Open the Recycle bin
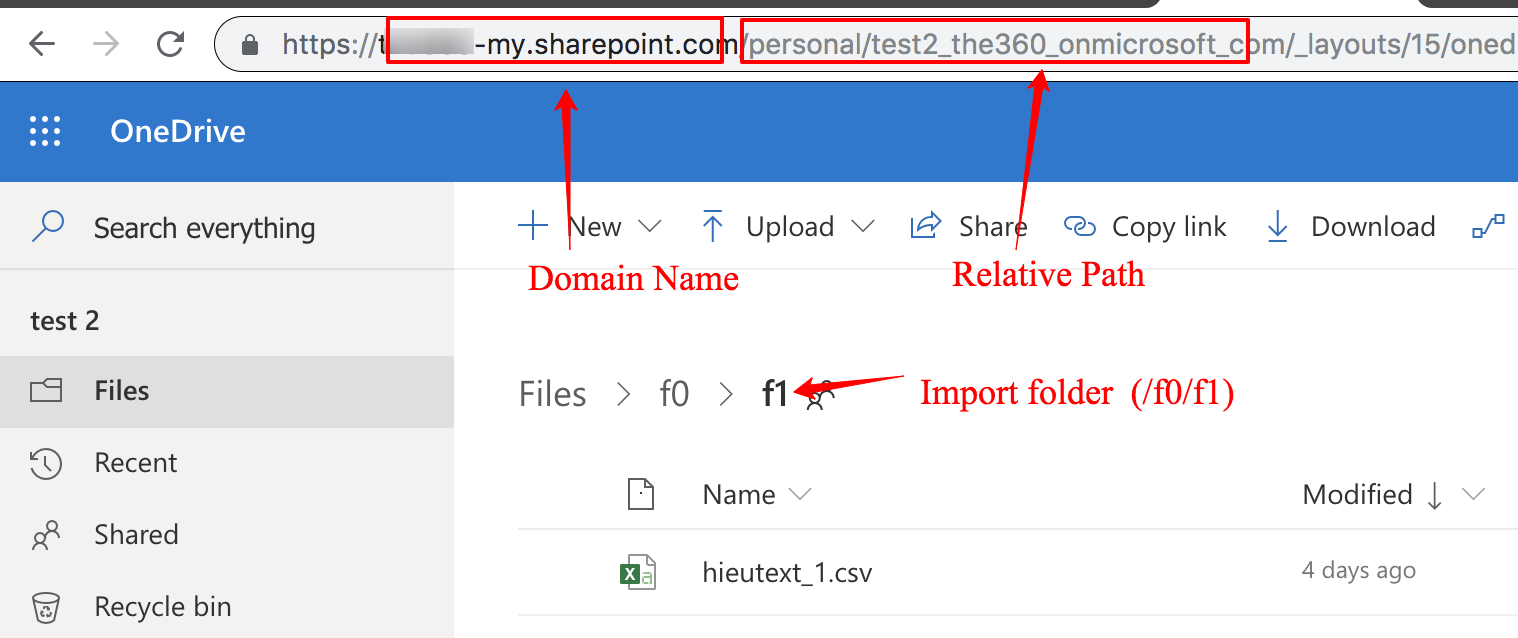 click(162, 607)
